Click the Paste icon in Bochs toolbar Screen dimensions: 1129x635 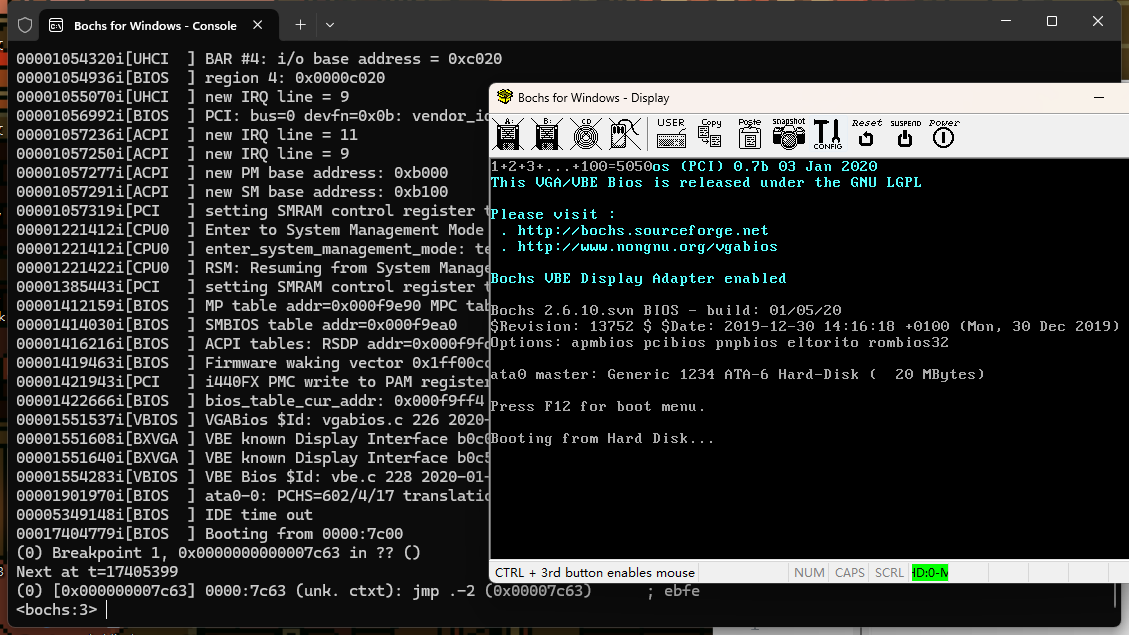[750, 134]
